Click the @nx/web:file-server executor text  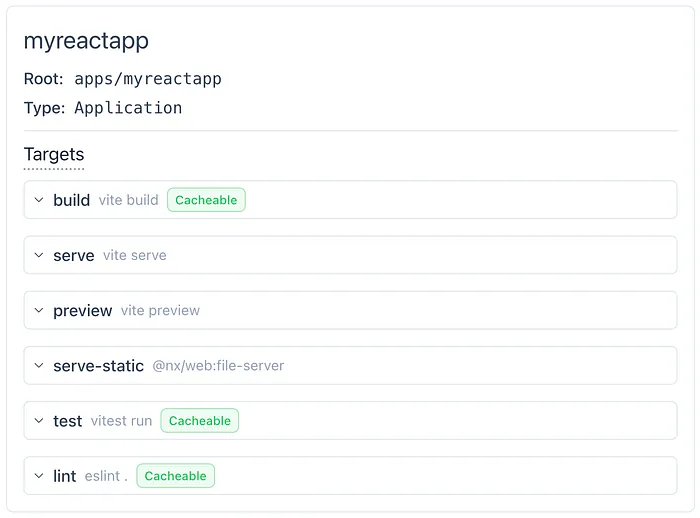pos(218,366)
